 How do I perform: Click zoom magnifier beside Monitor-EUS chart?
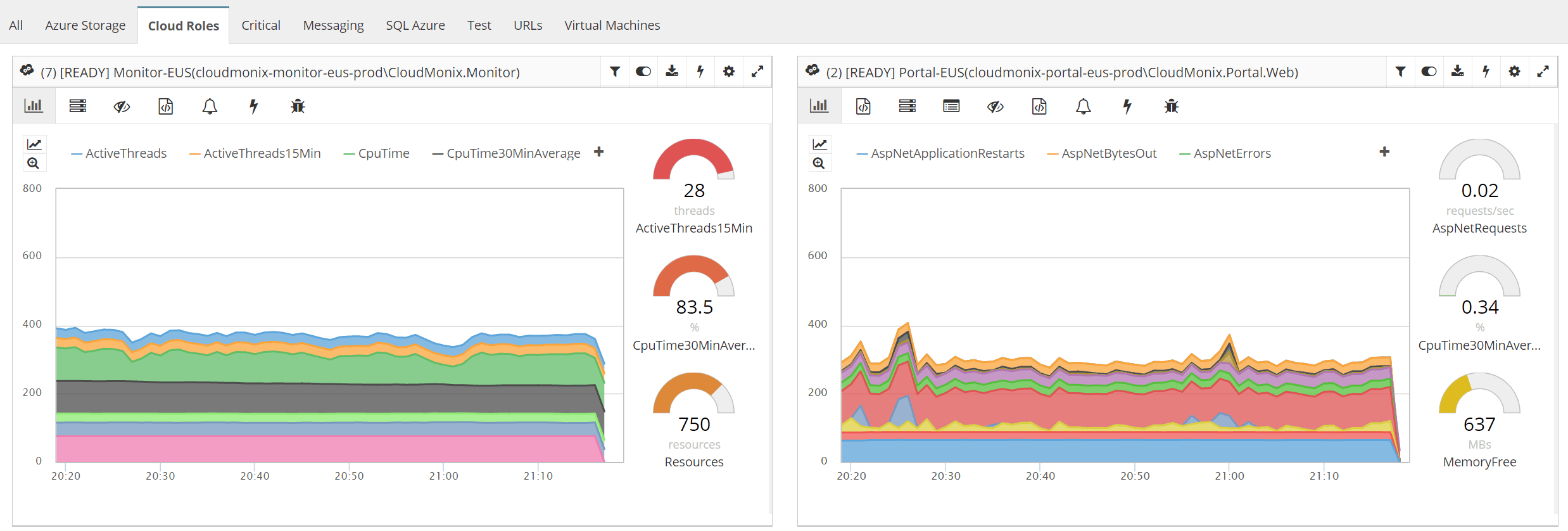coord(34,163)
